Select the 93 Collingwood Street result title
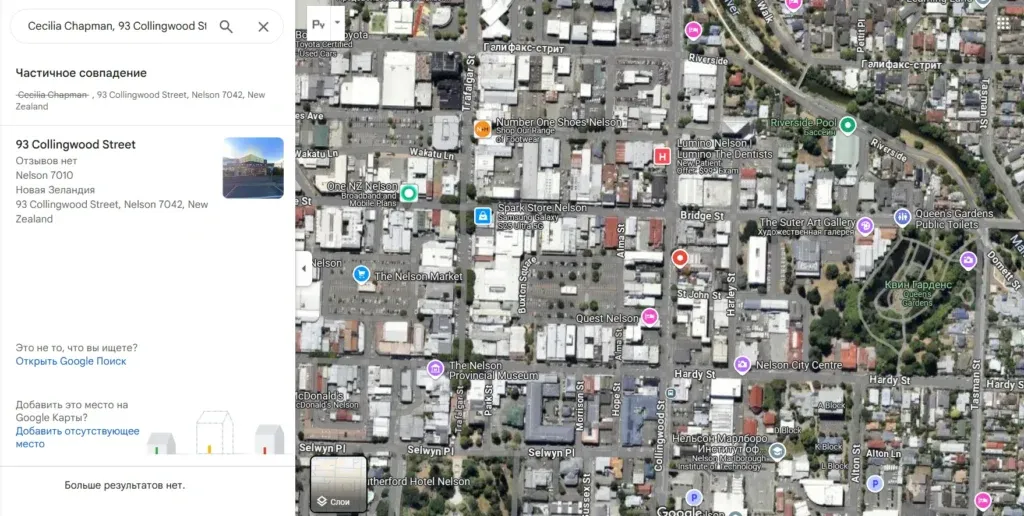 click(76, 144)
